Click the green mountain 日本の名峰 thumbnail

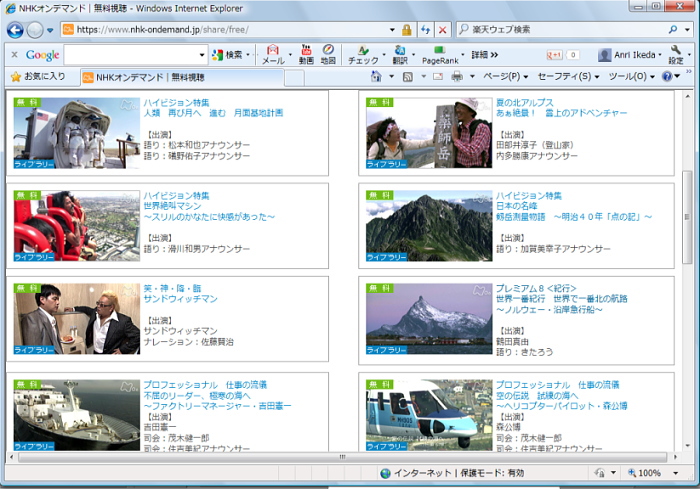pyautogui.click(x=429, y=226)
